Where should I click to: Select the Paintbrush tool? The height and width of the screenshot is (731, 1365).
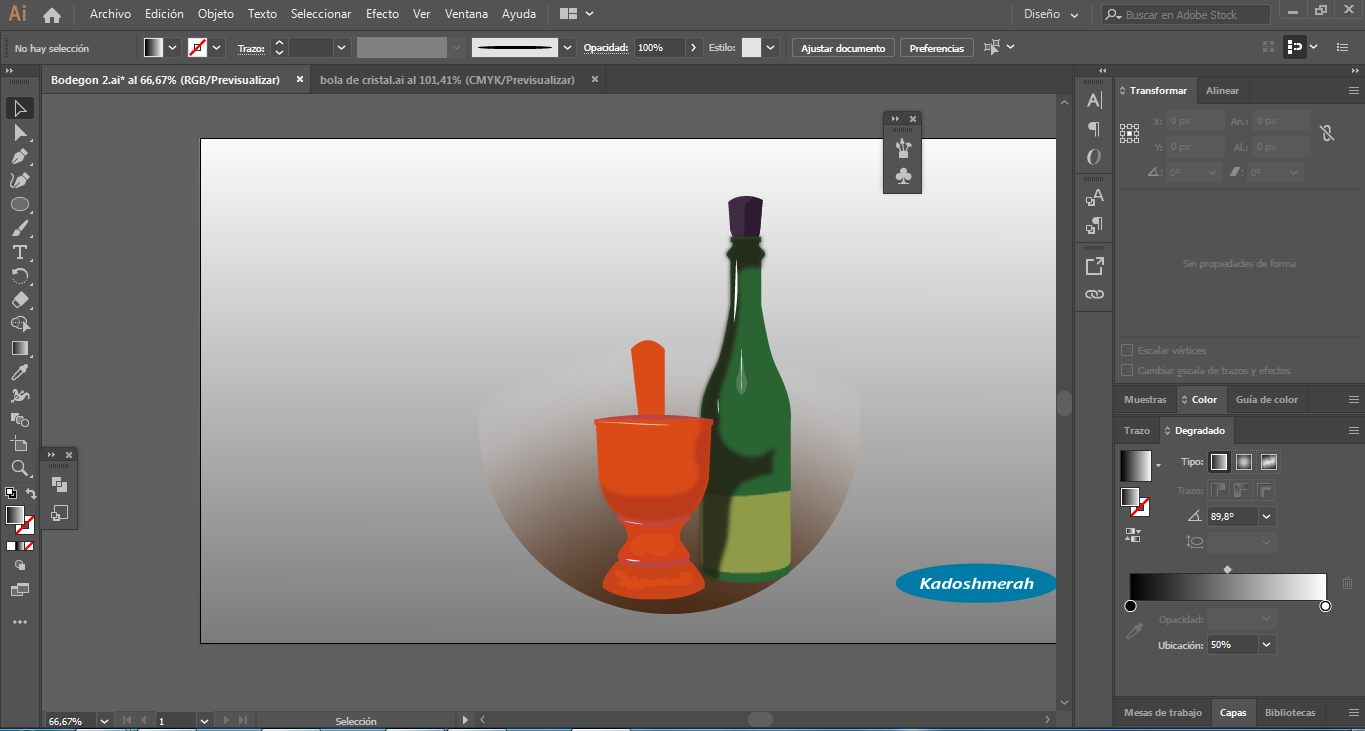click(x=20, y=228)
